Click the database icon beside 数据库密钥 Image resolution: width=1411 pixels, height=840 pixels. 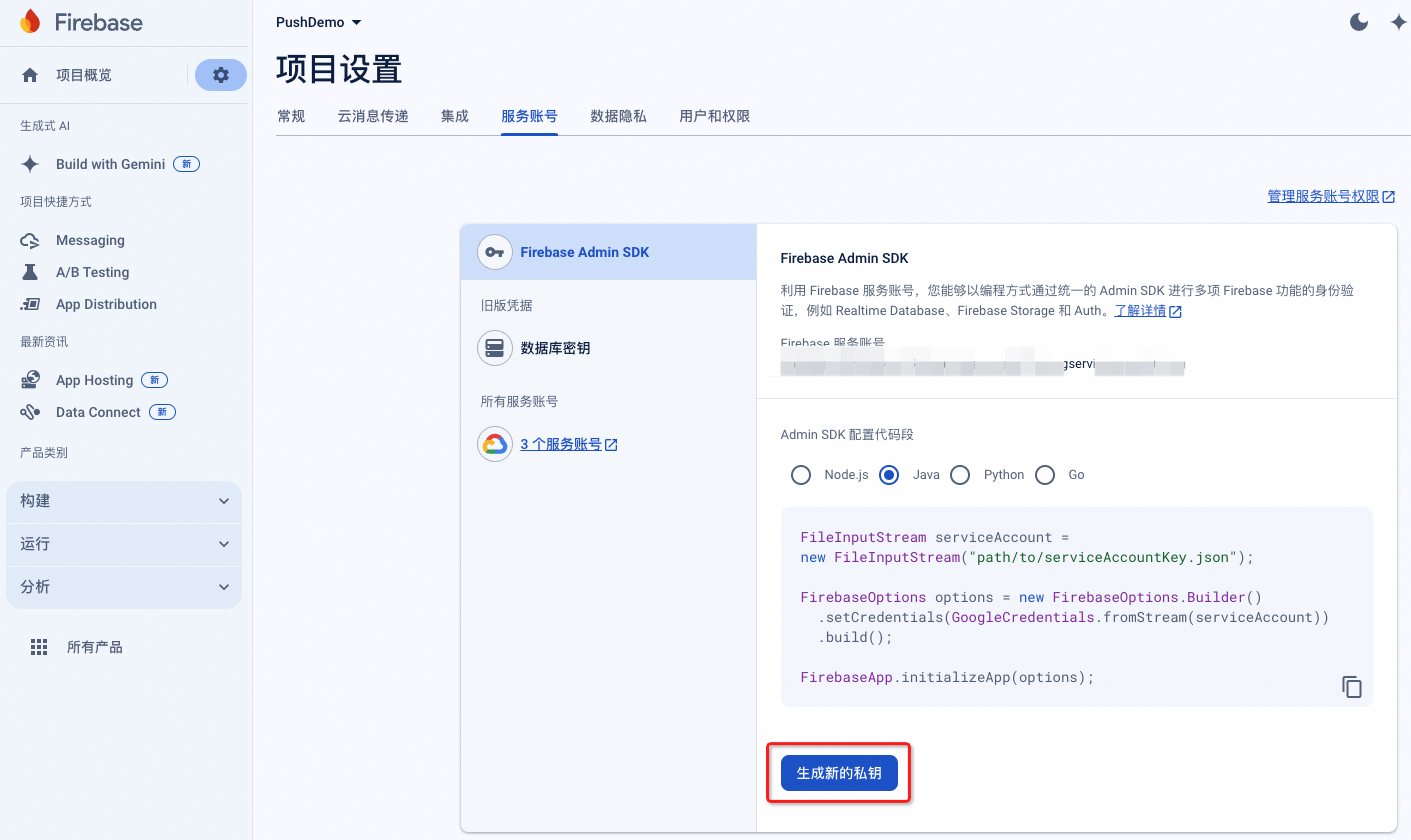(x=494, y=348)
